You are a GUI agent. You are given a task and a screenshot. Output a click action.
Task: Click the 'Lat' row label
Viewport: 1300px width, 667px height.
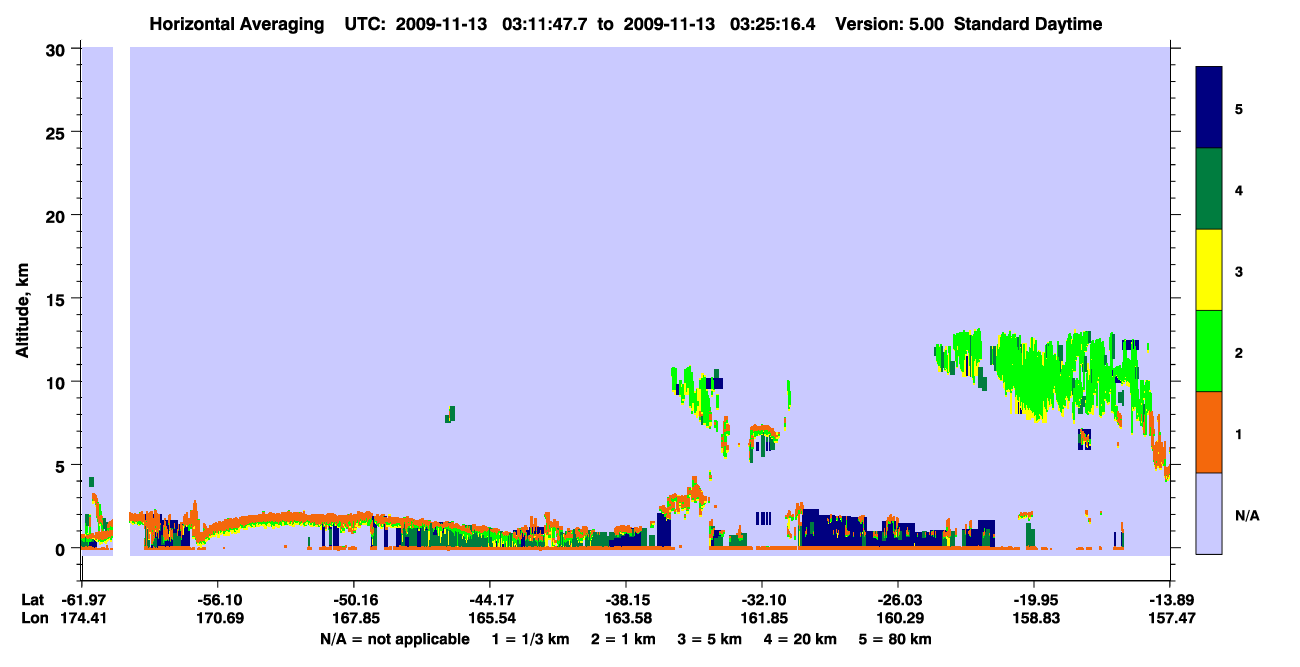click(x=32, y=600)
